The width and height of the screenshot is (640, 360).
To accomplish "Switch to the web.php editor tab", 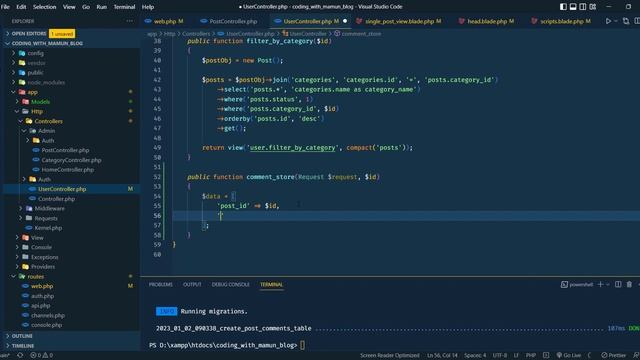I will click(x=164, y=21).
